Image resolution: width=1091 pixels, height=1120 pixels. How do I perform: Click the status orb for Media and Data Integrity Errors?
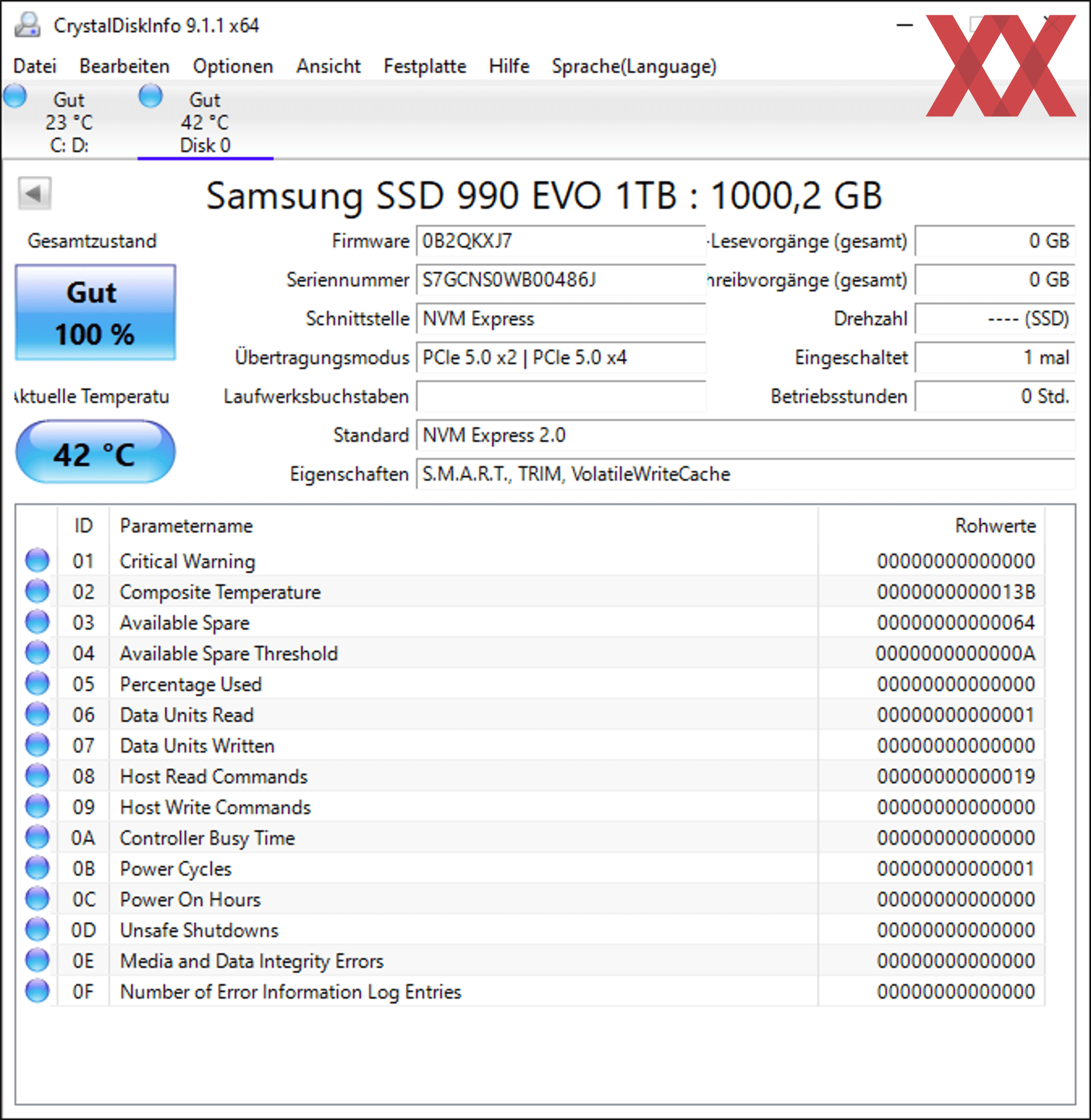click(38, 960)
